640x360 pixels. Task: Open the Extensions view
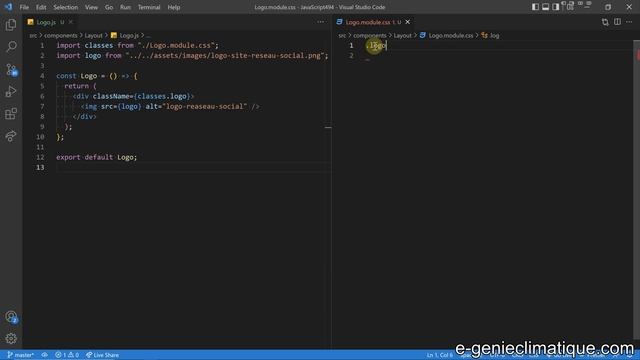click(11, 113)
